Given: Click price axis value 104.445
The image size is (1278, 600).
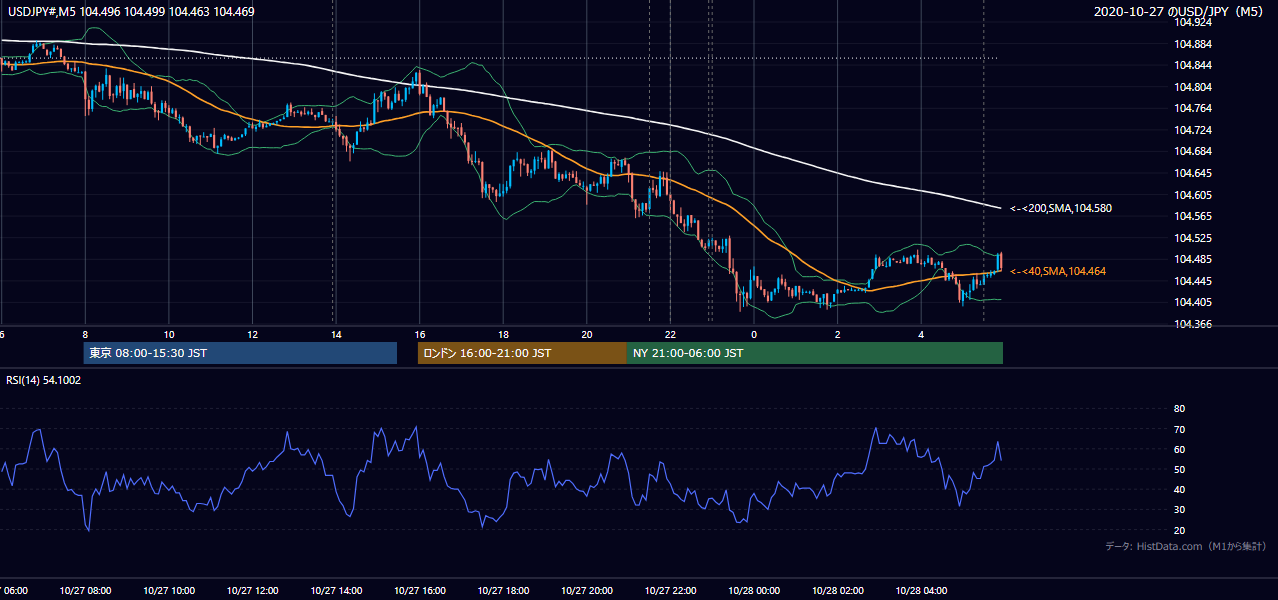Looking at the screenshot, I should coord(1192,281).
